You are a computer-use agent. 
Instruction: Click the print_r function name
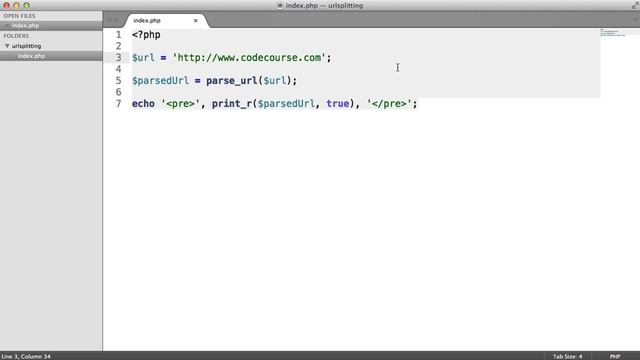pyautogui.click(x=231, y=104)
